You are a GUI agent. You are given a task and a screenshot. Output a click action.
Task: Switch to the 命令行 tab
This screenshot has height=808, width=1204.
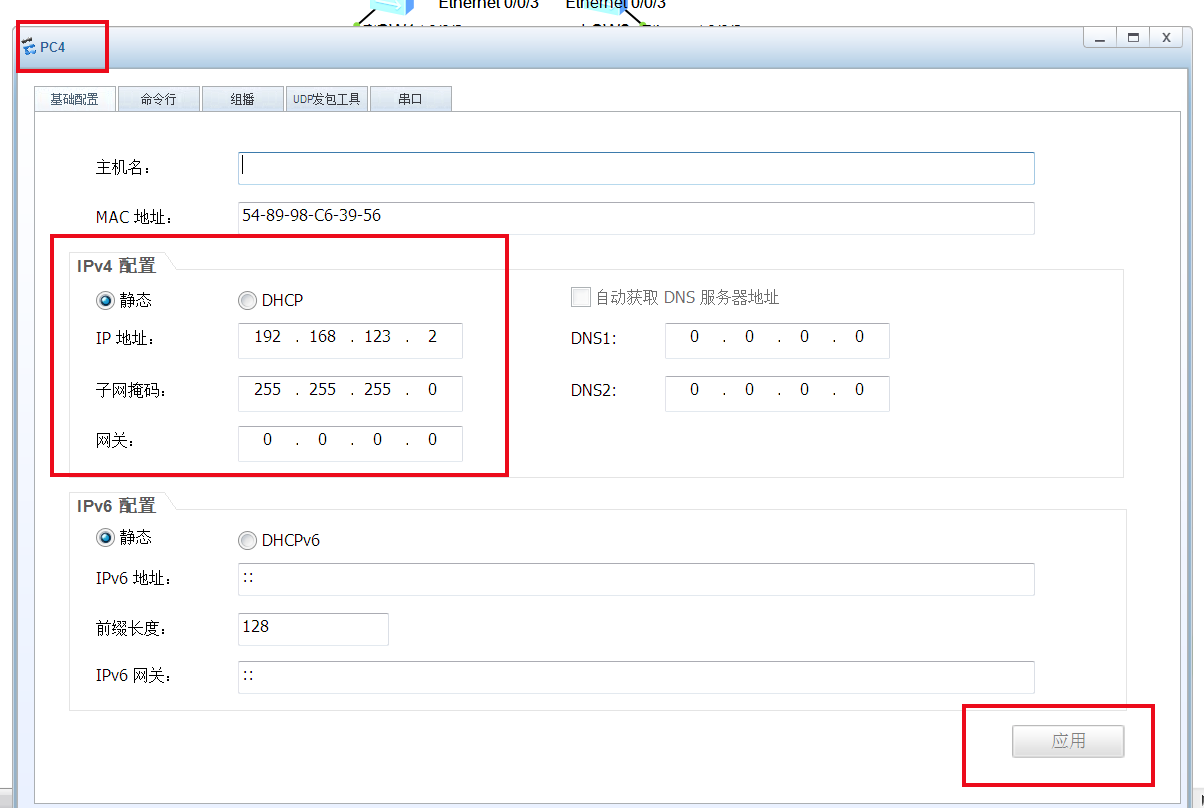158,99
